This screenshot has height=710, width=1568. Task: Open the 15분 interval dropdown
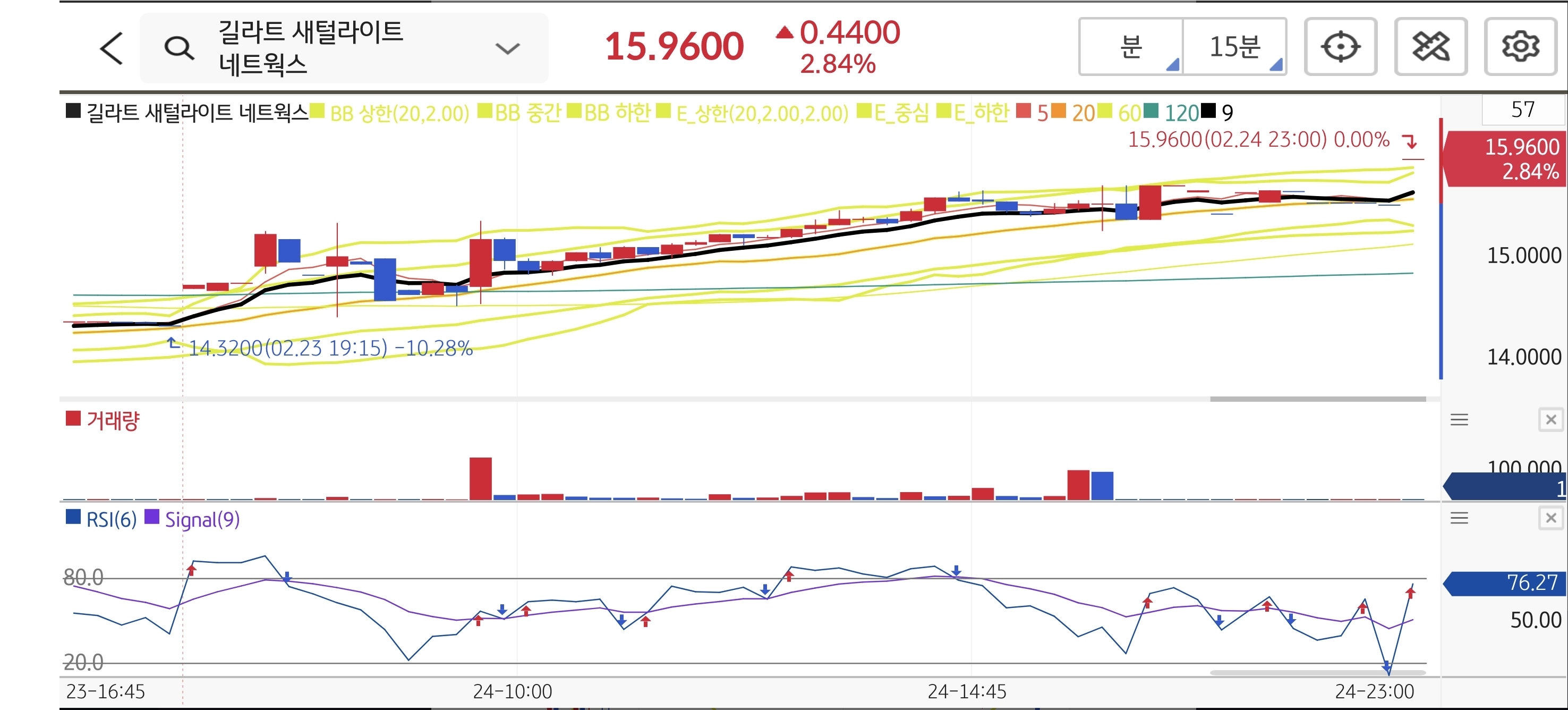1234,47
